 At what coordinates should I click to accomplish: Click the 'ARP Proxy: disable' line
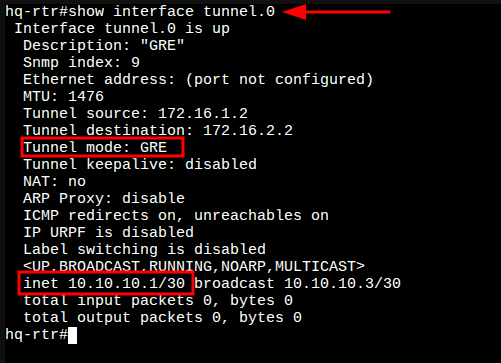[x=104, y=199]
